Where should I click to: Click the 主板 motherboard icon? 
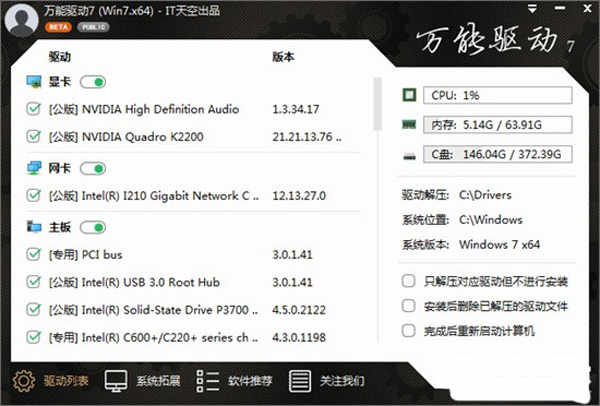tap(34, 227)
